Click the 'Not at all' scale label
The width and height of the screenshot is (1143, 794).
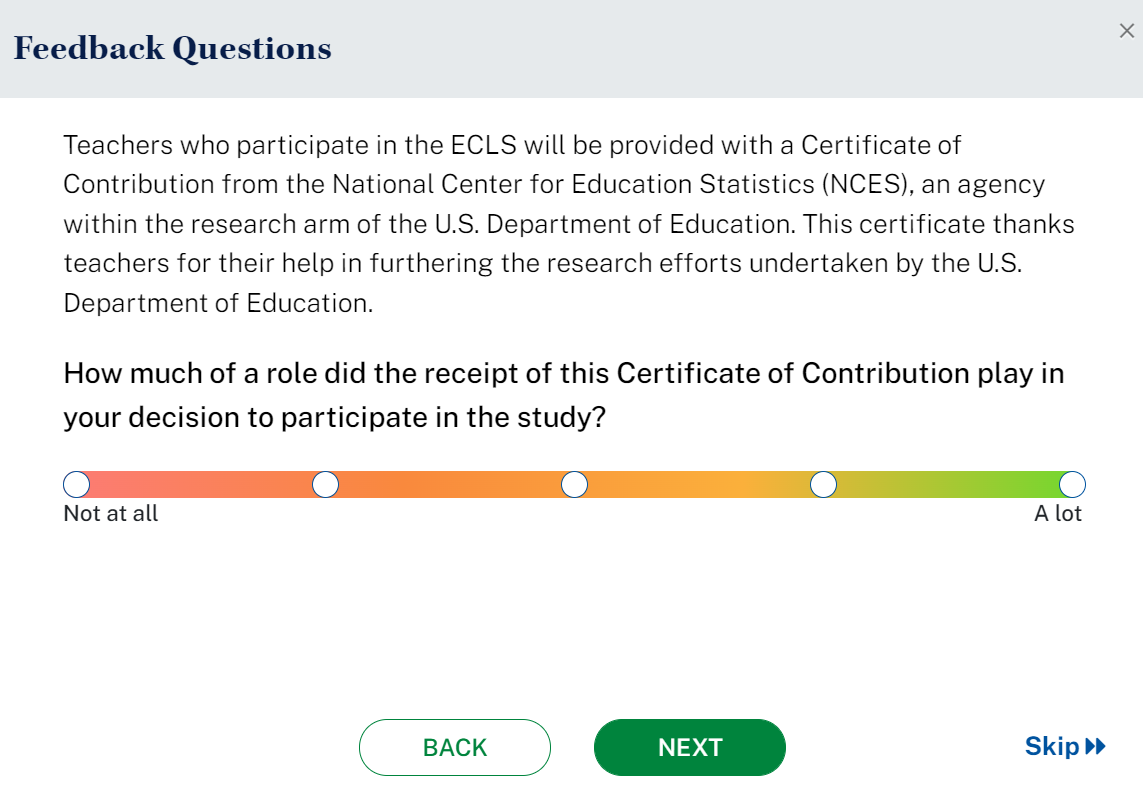click(x=111, y=514)
